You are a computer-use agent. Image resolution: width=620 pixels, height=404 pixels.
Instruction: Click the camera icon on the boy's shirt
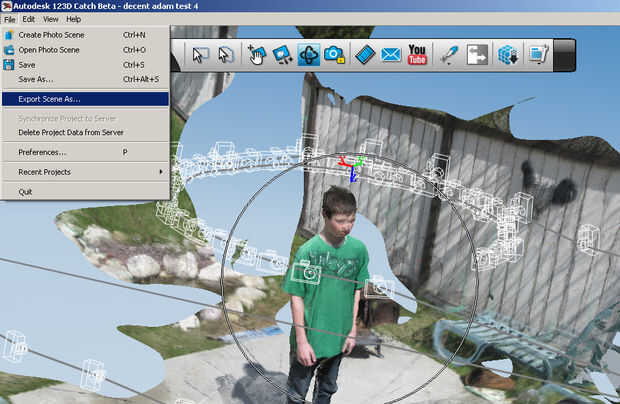click(306, 273)
